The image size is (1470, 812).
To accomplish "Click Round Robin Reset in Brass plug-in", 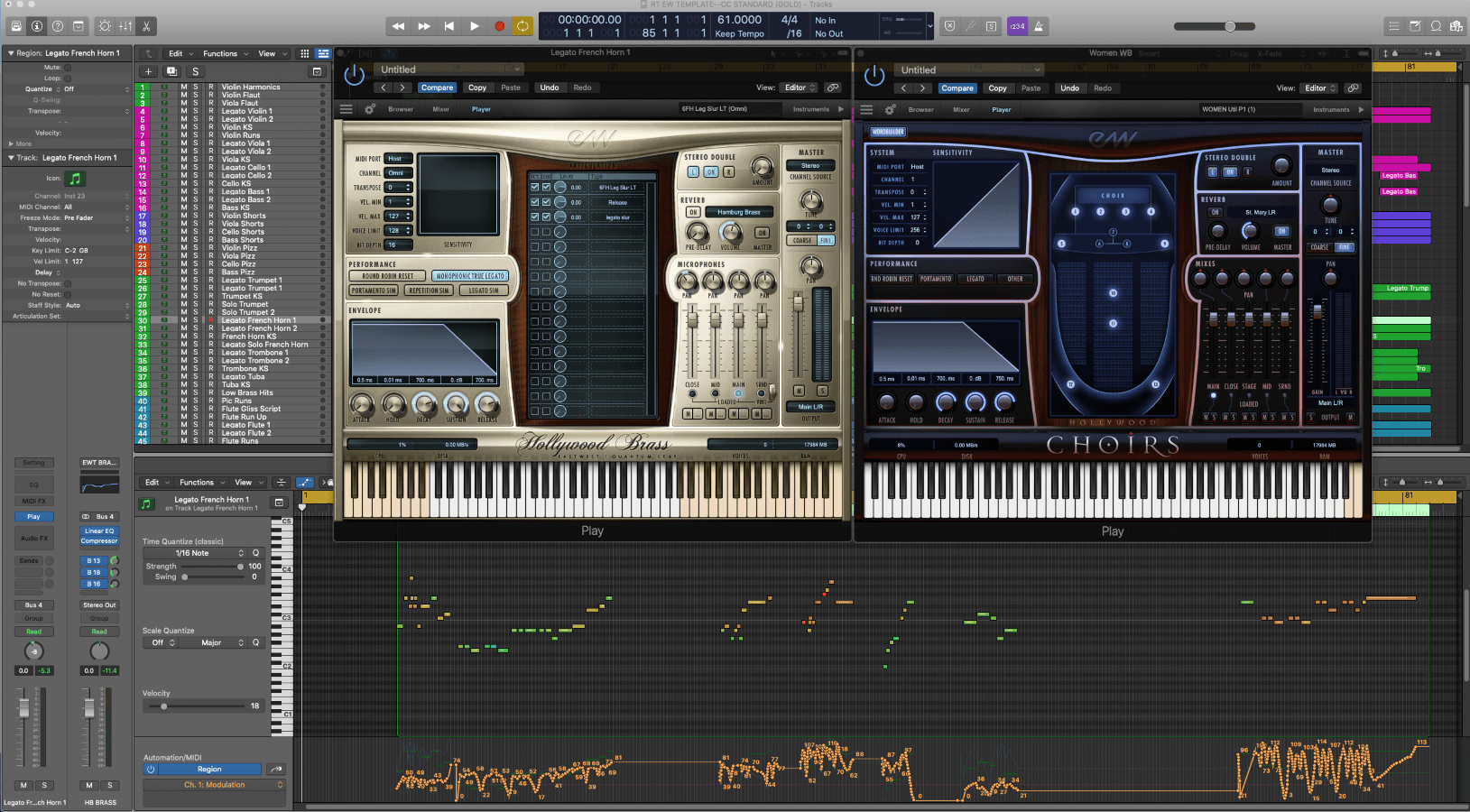I will click(388, 276).
